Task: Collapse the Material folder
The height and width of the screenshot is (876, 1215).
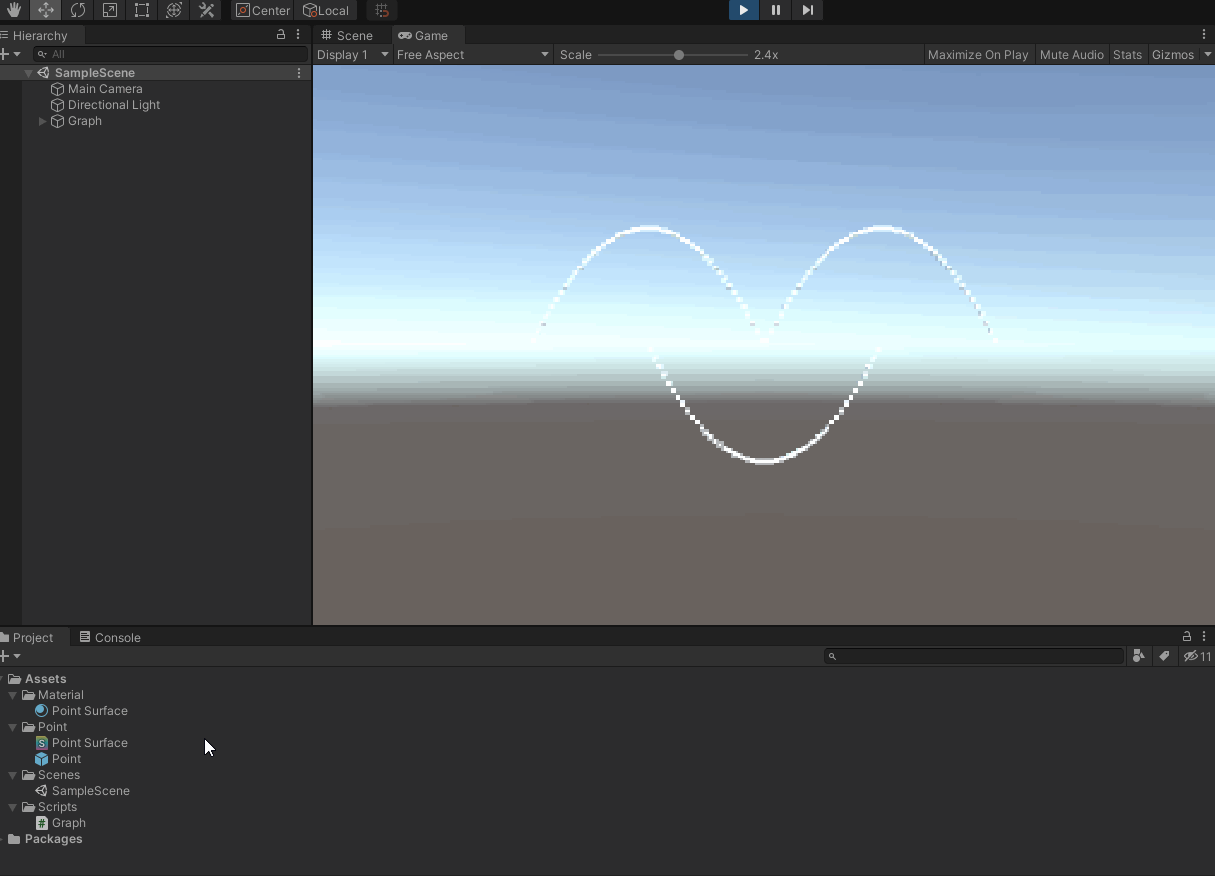Action: click(x=13, y=695)
